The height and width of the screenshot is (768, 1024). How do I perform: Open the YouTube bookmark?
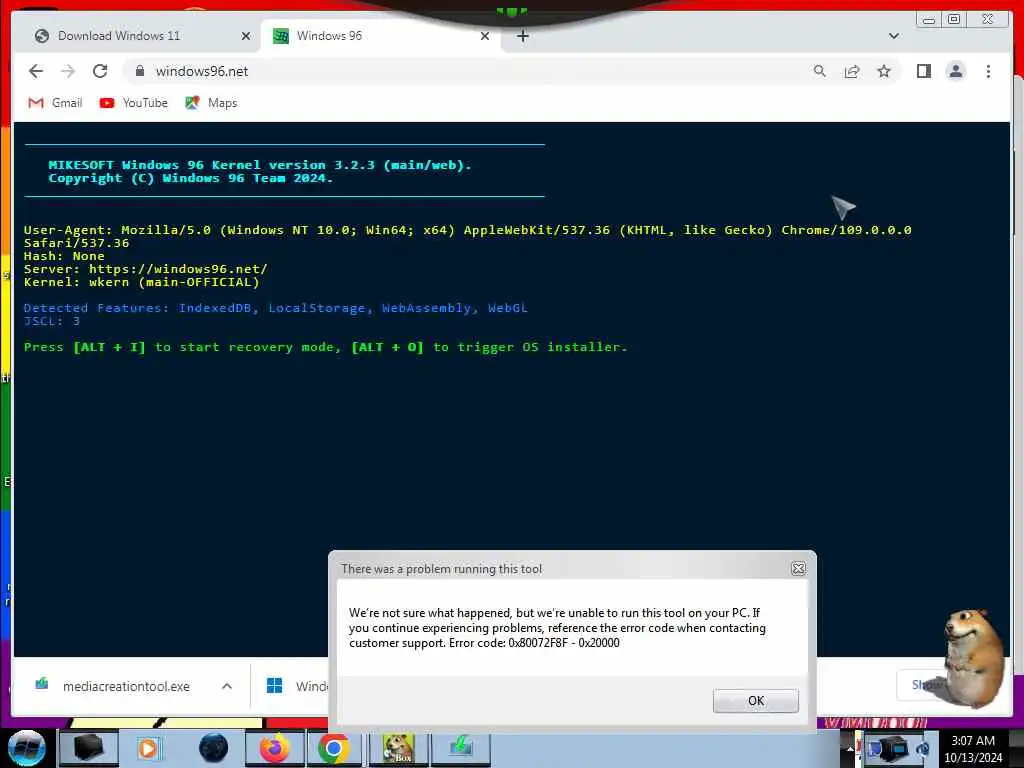134,103
